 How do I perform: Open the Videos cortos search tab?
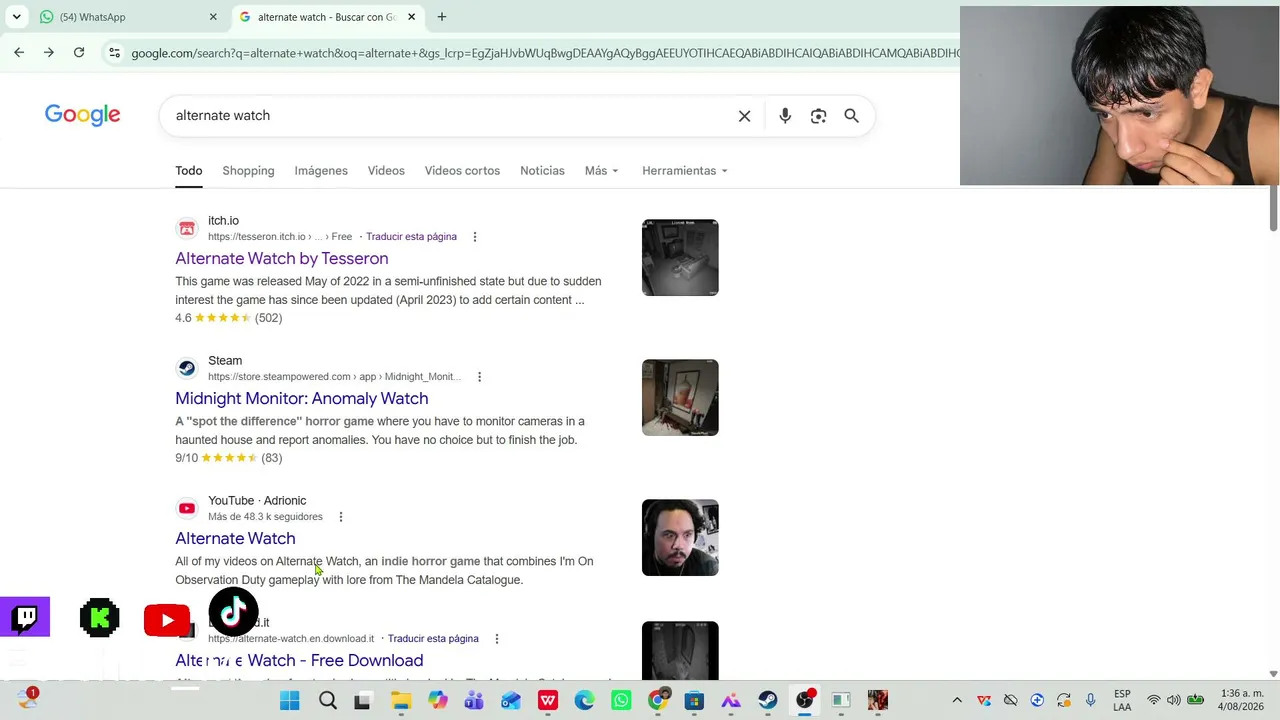462,171
